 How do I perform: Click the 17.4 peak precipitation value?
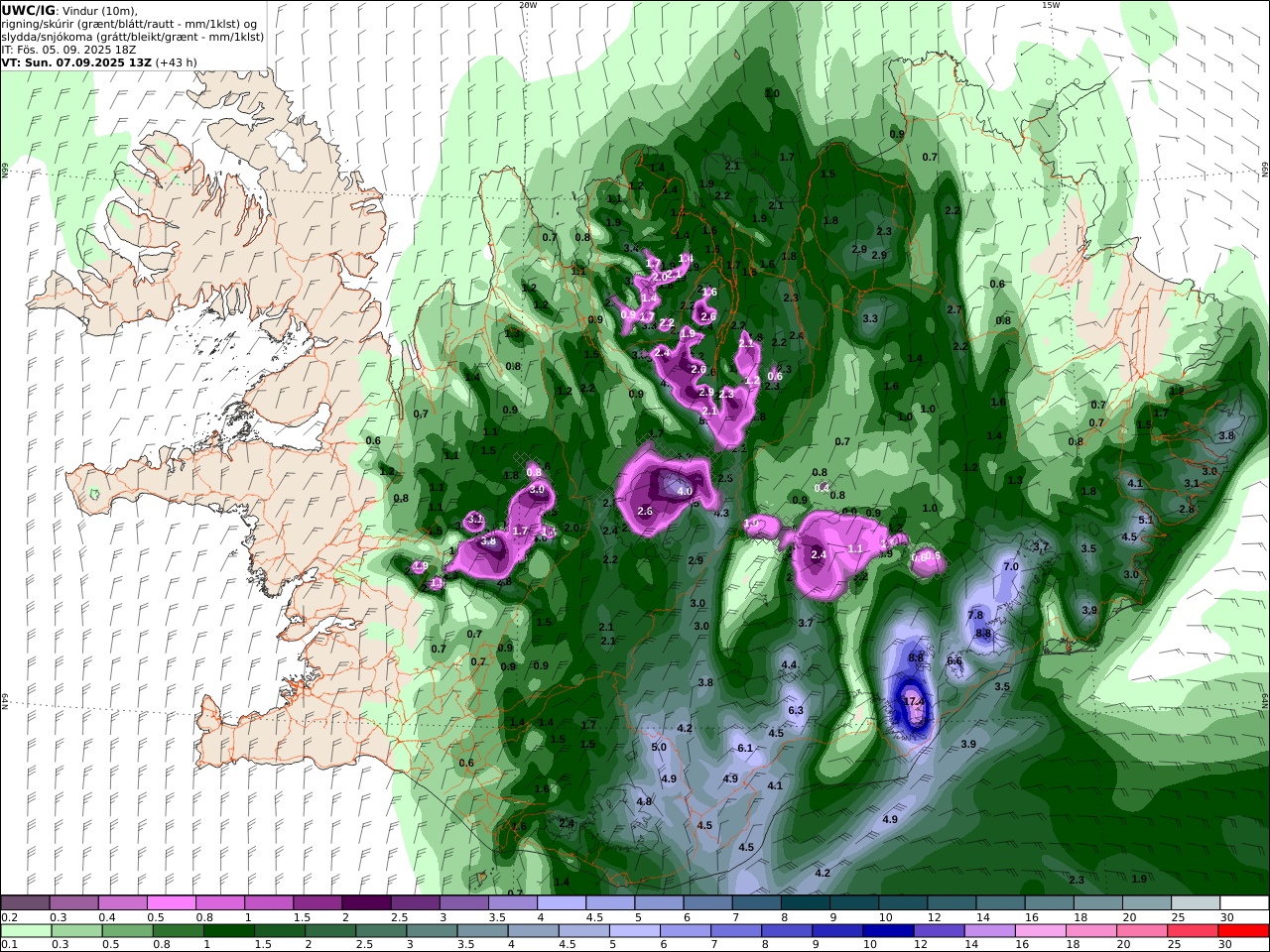tap(914, 702)
